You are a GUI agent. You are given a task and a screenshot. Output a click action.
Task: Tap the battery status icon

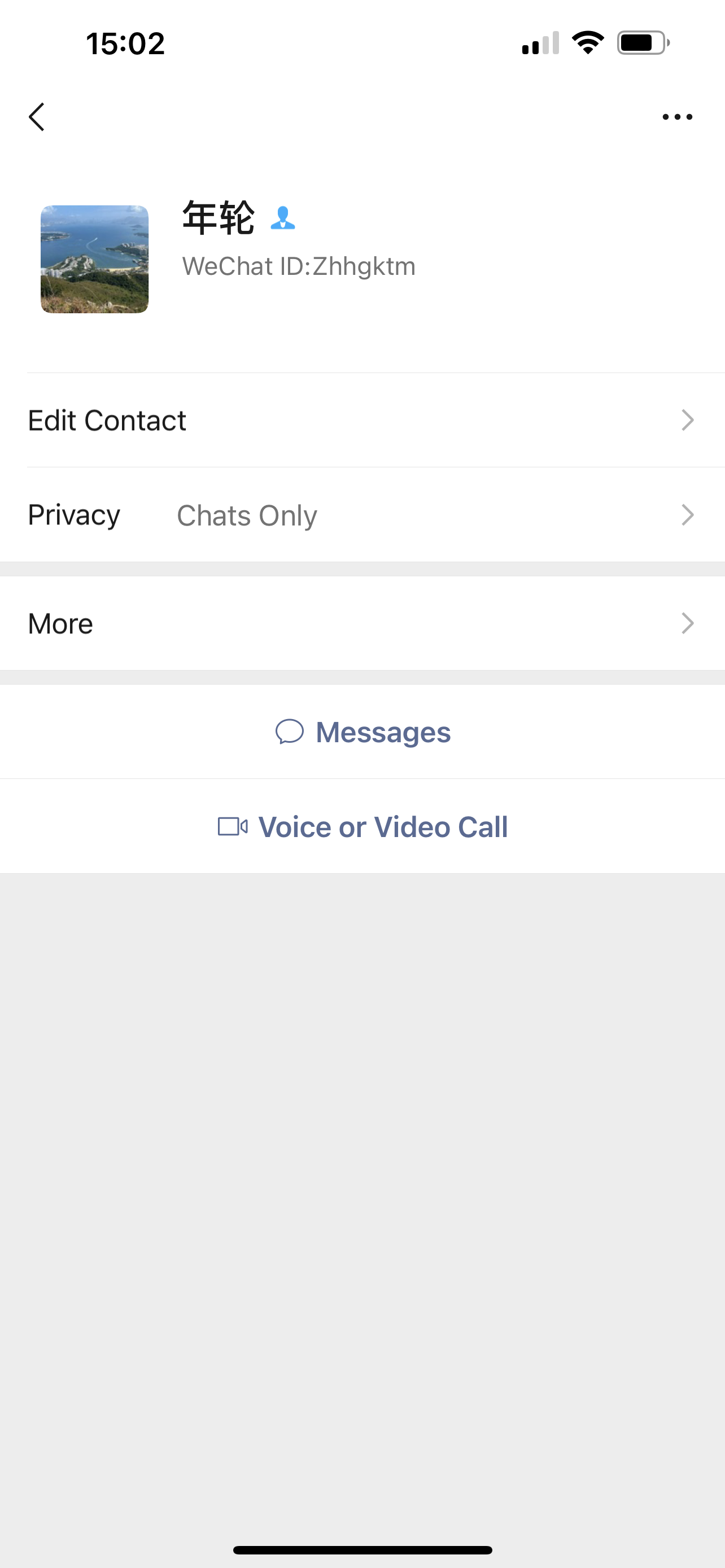[644, 42]
